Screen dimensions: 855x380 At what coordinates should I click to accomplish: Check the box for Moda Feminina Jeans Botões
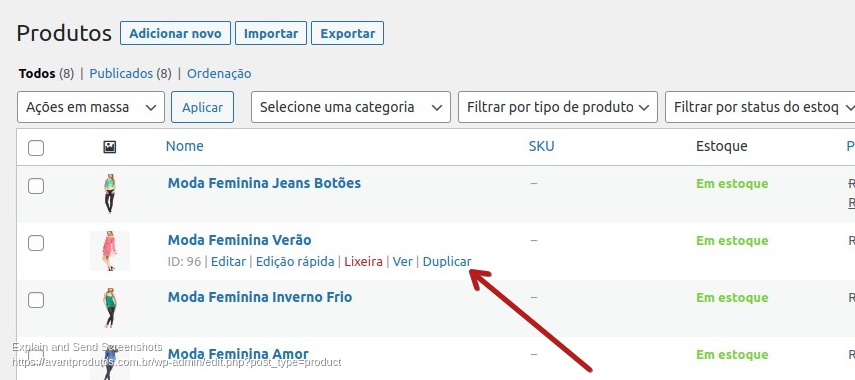tap(36, 186)
